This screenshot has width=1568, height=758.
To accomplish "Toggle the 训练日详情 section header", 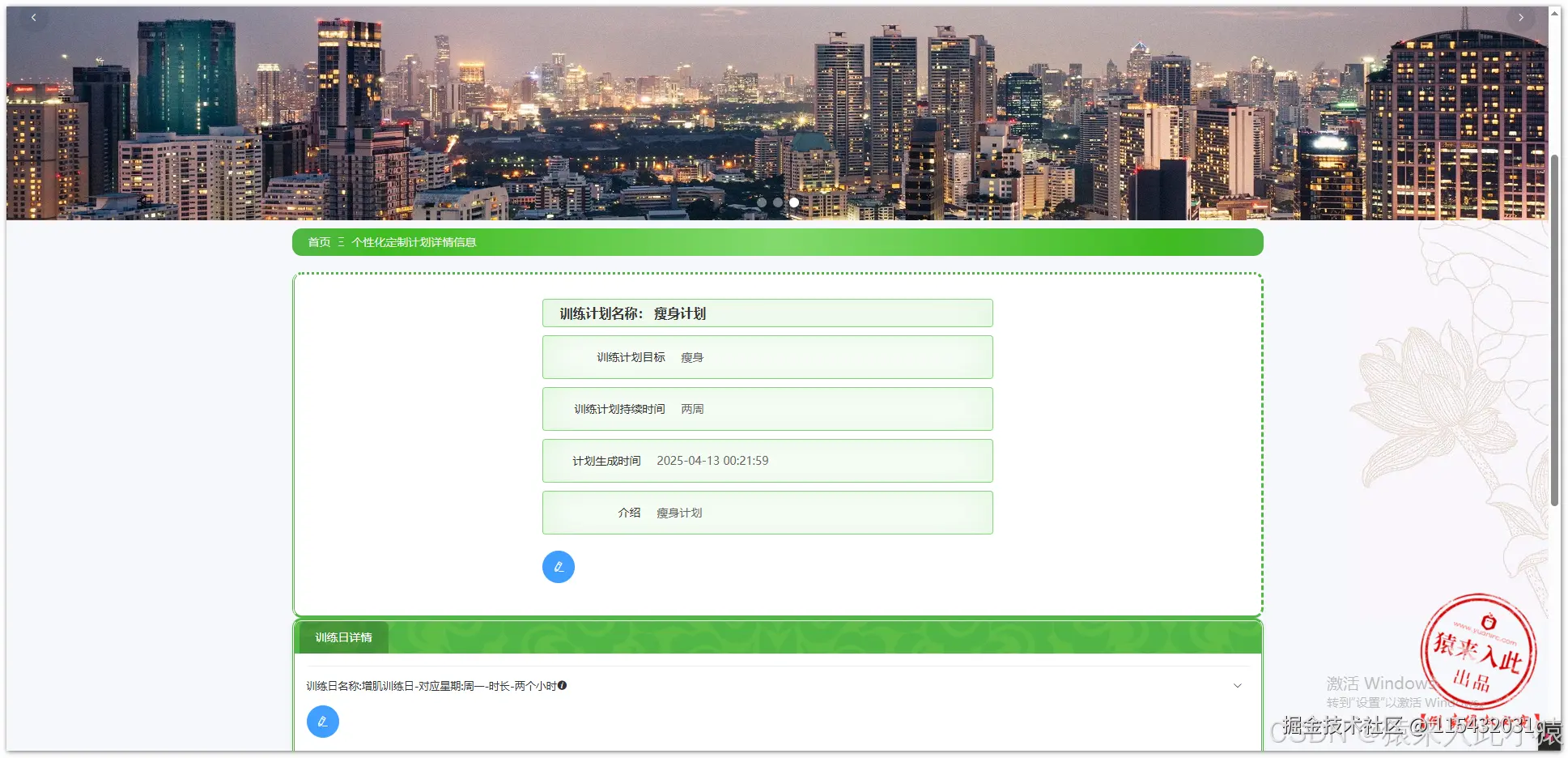I will 343,637.
